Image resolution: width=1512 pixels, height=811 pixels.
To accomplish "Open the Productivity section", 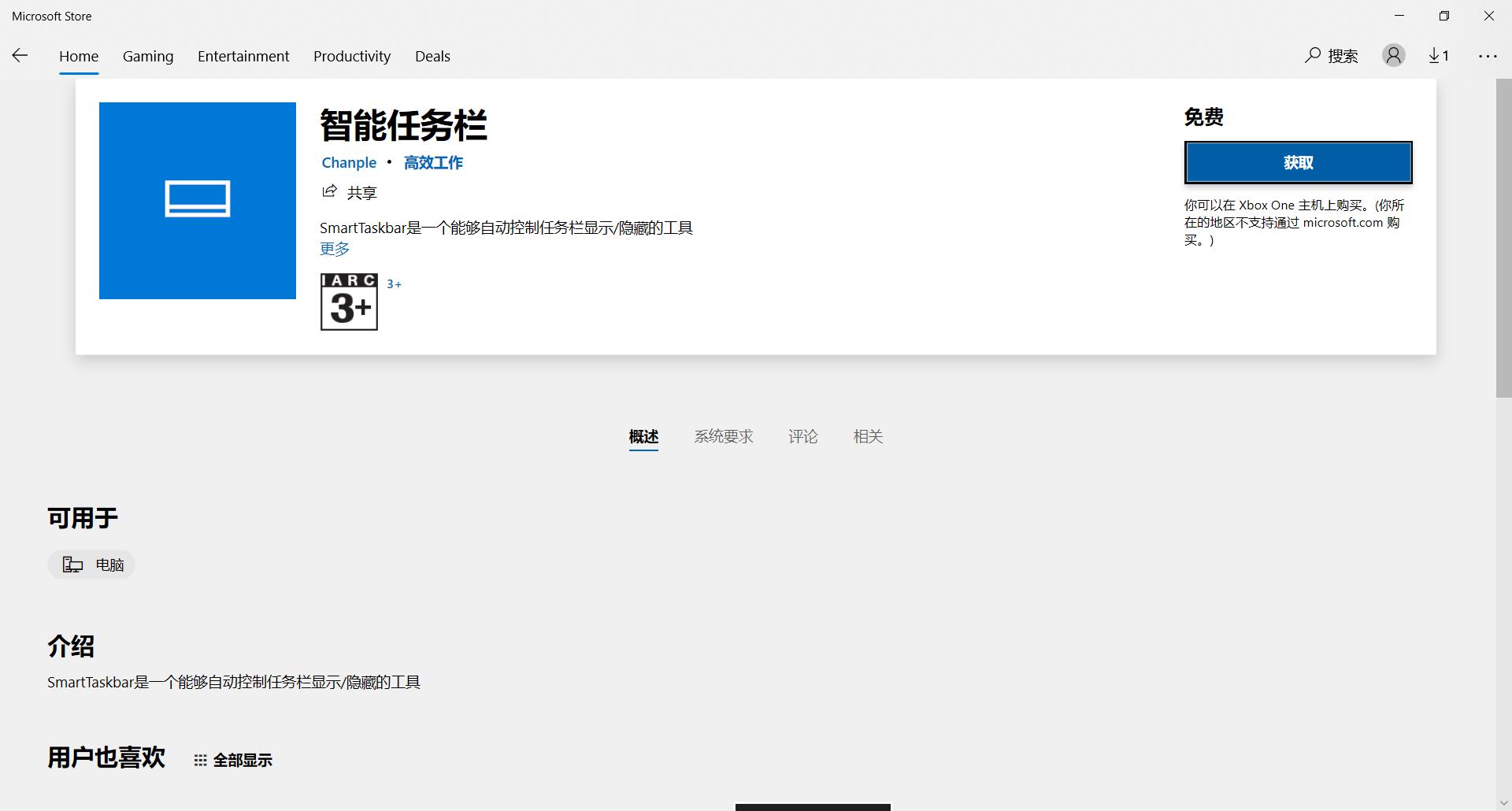I will pos(351,56).
